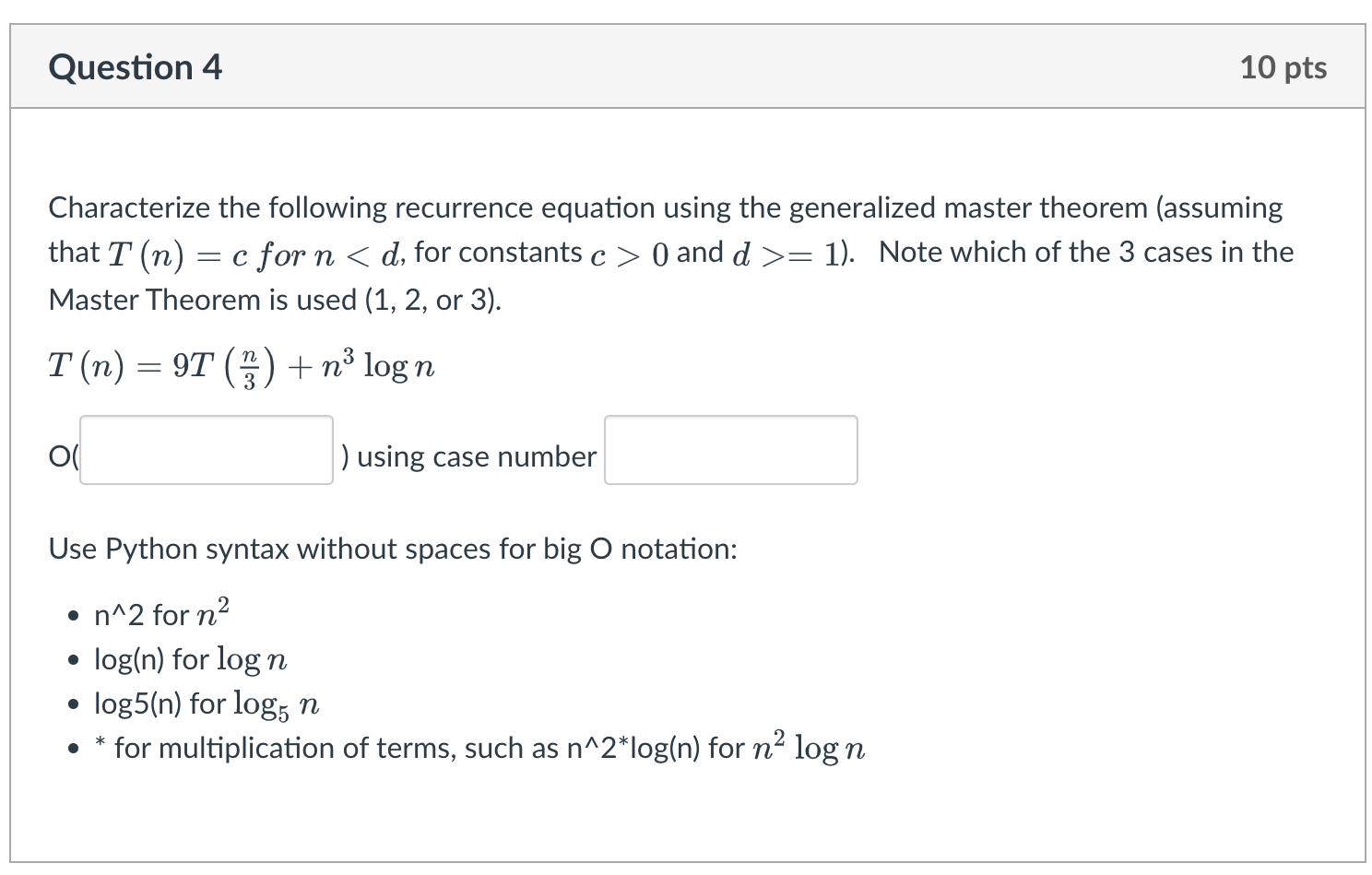Viewport: 1372px width, 875px height.
Task: Click the big O notation answer field
Action: tap(205, 450)
